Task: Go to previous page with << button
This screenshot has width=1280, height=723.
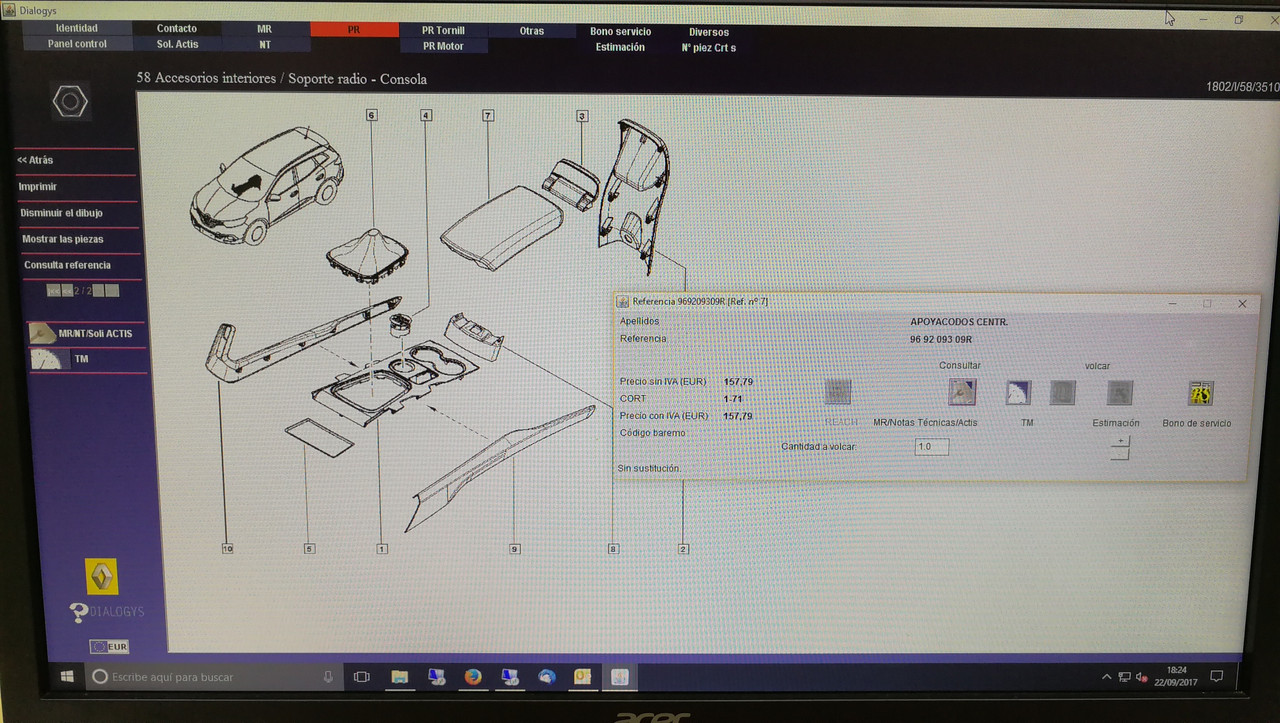Action: click(x=67, y=290)
